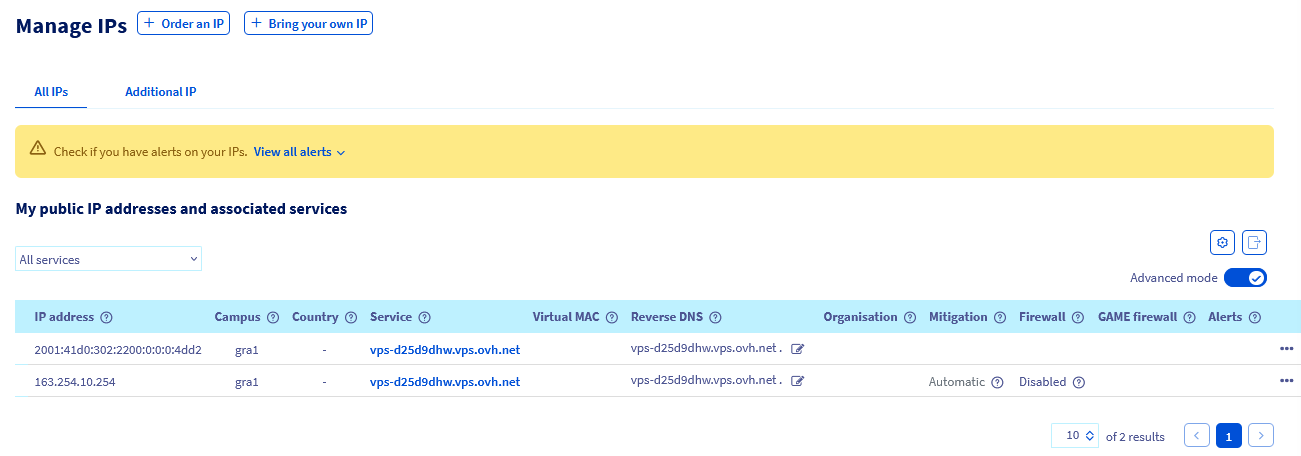The height and width of the screenshot is (456, 1301).
Task: Open the actions menu for the IPv6 row
Action: [1285, 349]
